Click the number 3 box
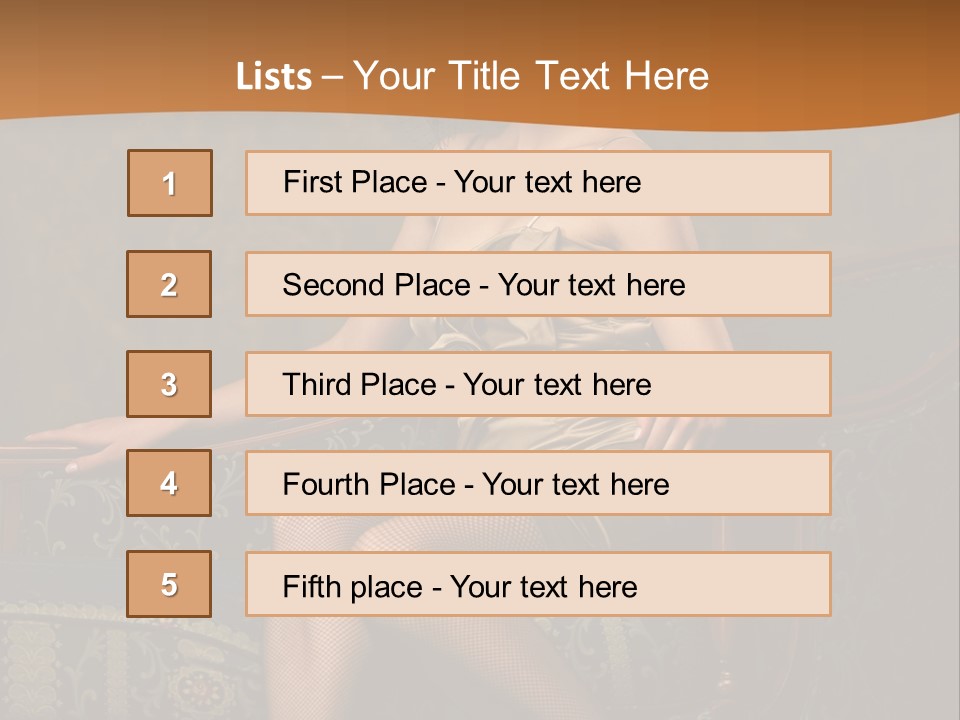The width and height of the screenshot is (960, 720). [169, 384]
